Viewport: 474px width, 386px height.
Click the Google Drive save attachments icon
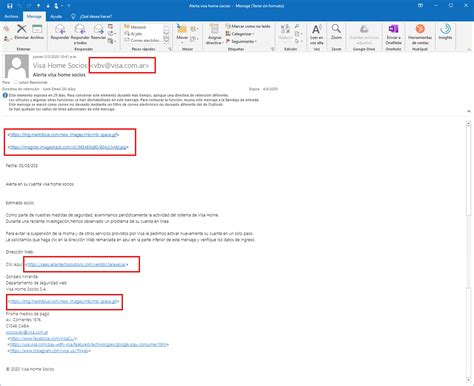coord(364,29)
